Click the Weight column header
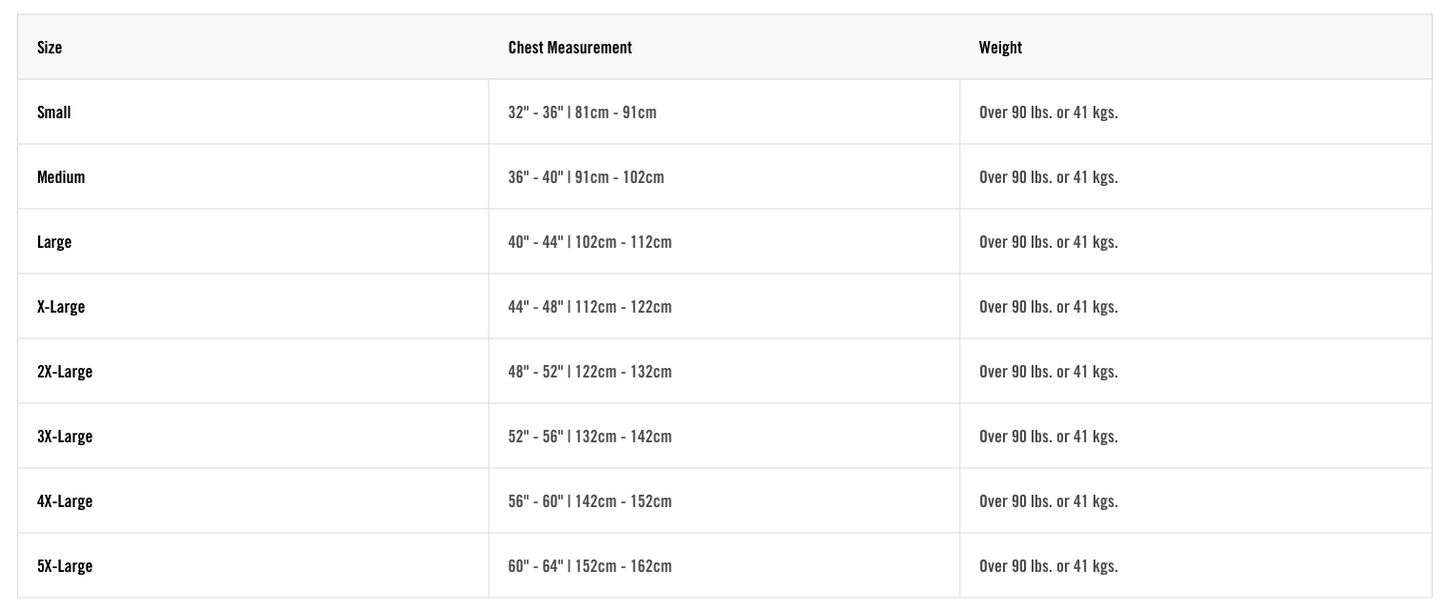1445x611 pixels. click(x=1000, y=47)
